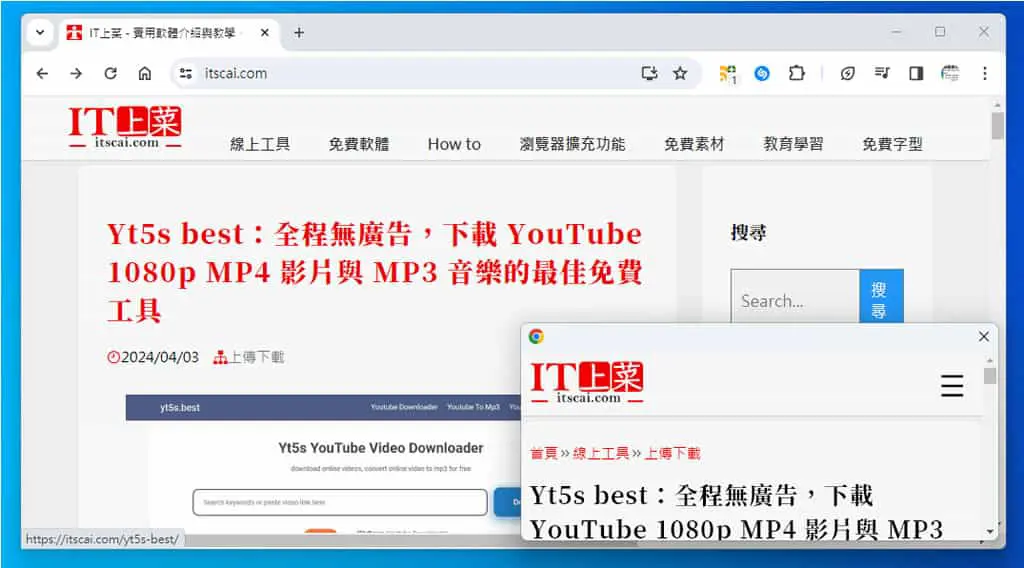Open a new tab with plus
Image resolution: width=1024 pixels, height=568 pixels.
tap(299, 33)
